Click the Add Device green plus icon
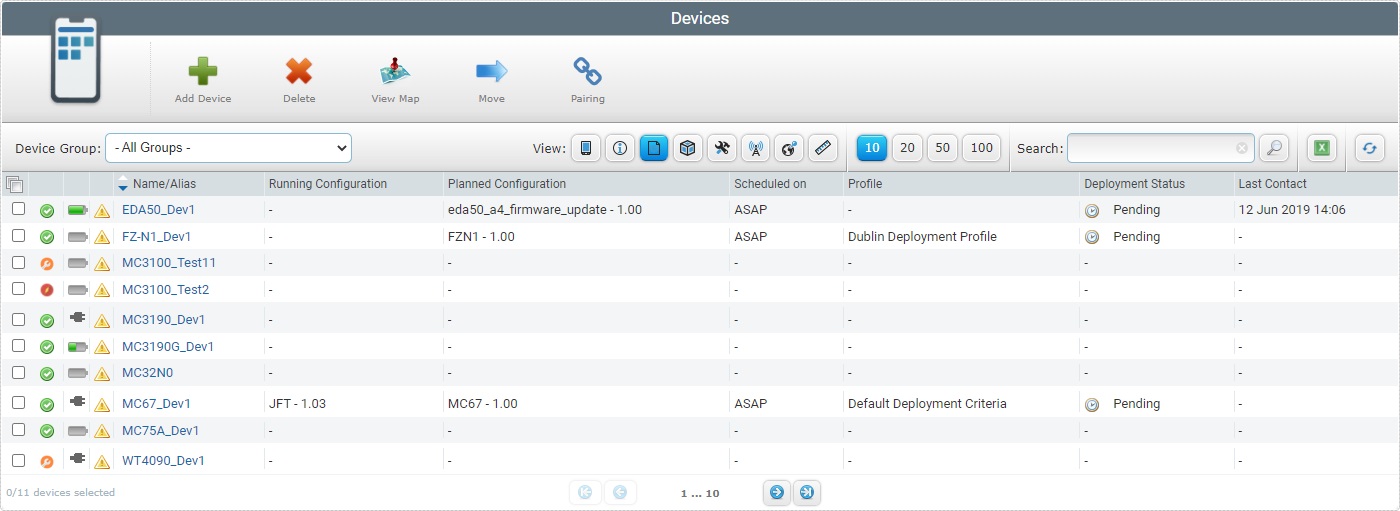Screen dimensions: 1400x511 (203, 72)
